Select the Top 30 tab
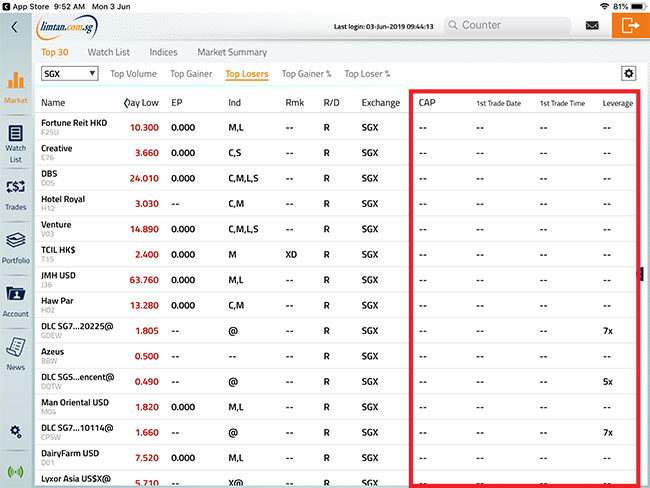This screenshot has width=650, height=488. [55, 52]
